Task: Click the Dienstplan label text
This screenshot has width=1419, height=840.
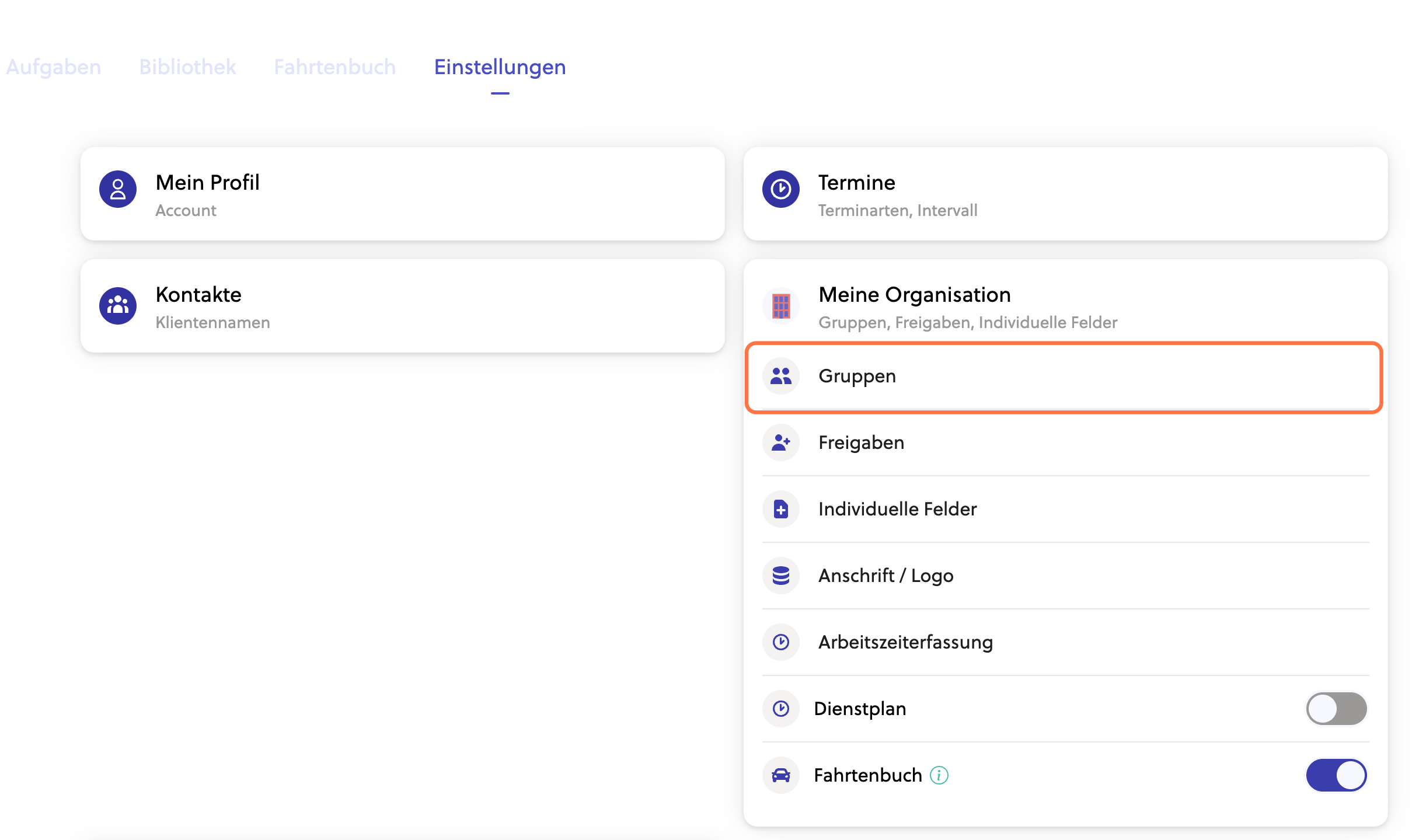Action: coord(860,709)
